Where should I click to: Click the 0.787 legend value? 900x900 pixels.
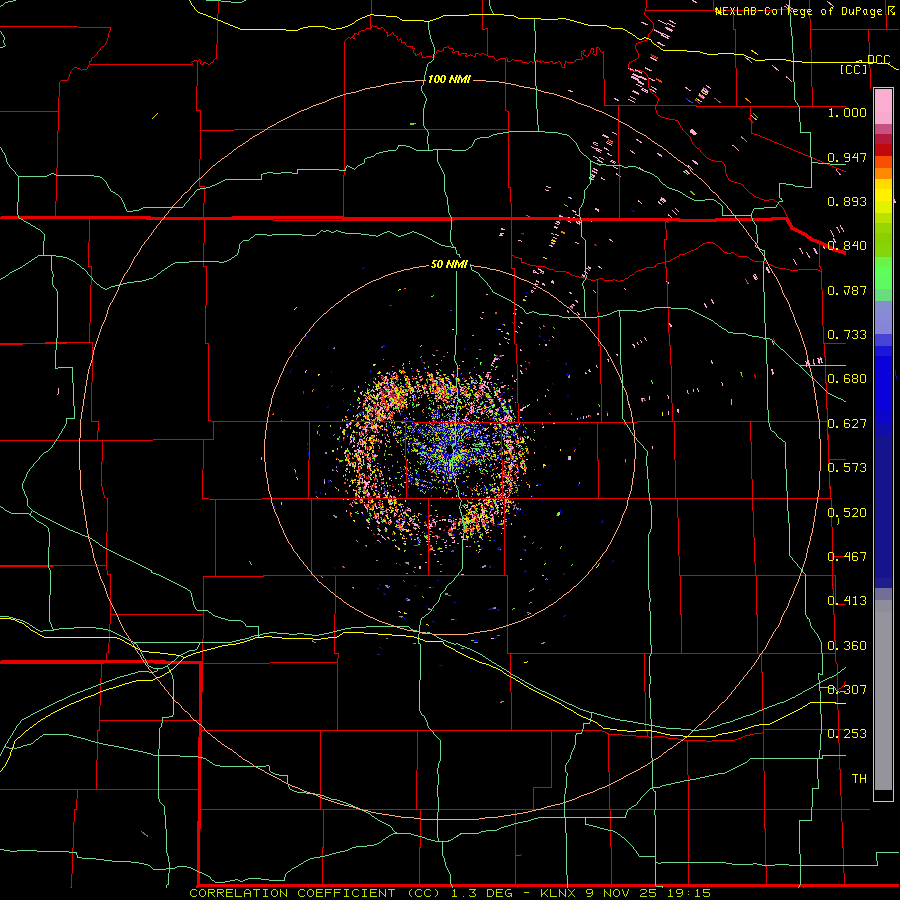point(847,290)
